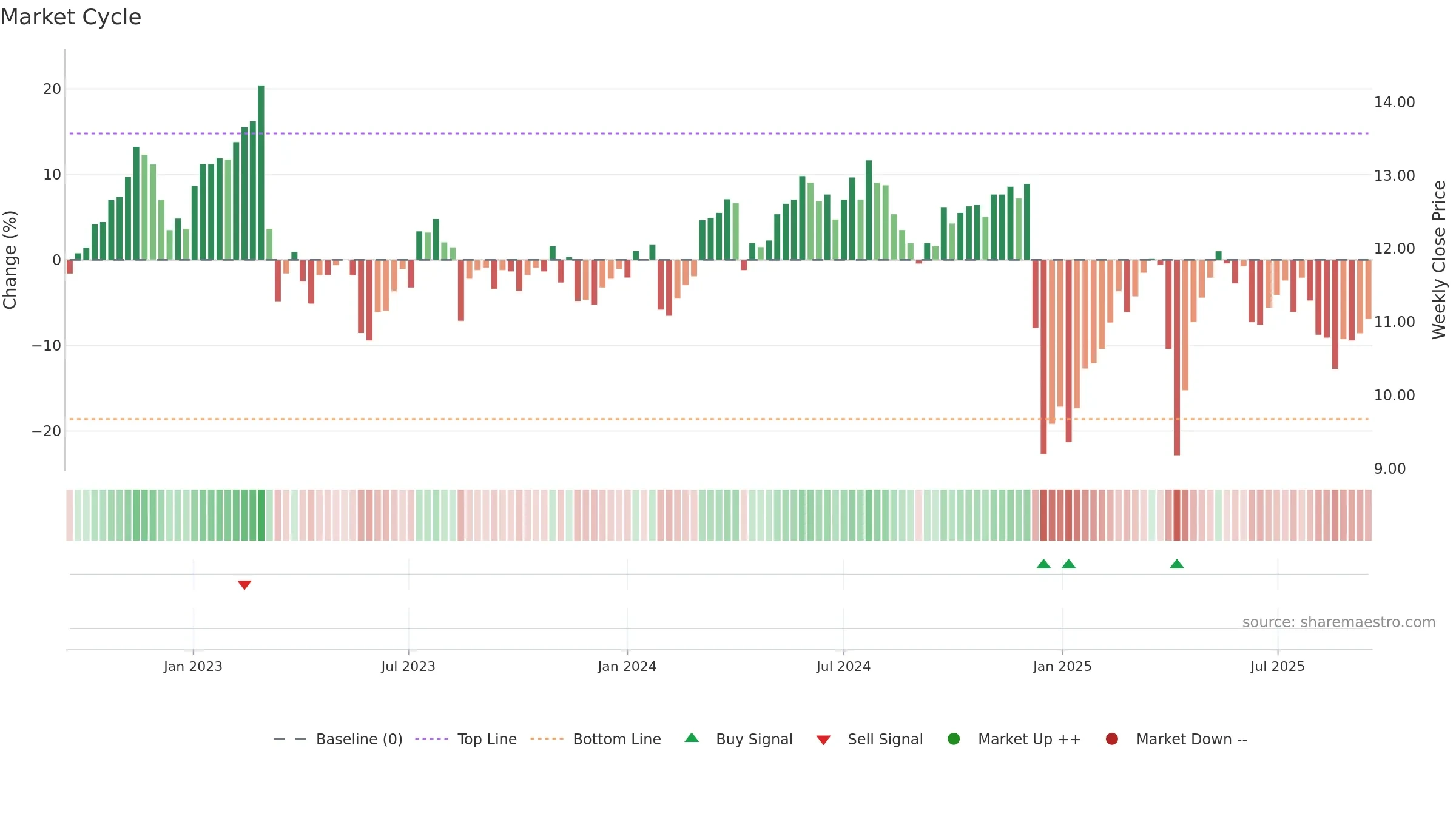
Task: Click the green Buy Signal triangle icon in legend
Action: click(692, 738)
